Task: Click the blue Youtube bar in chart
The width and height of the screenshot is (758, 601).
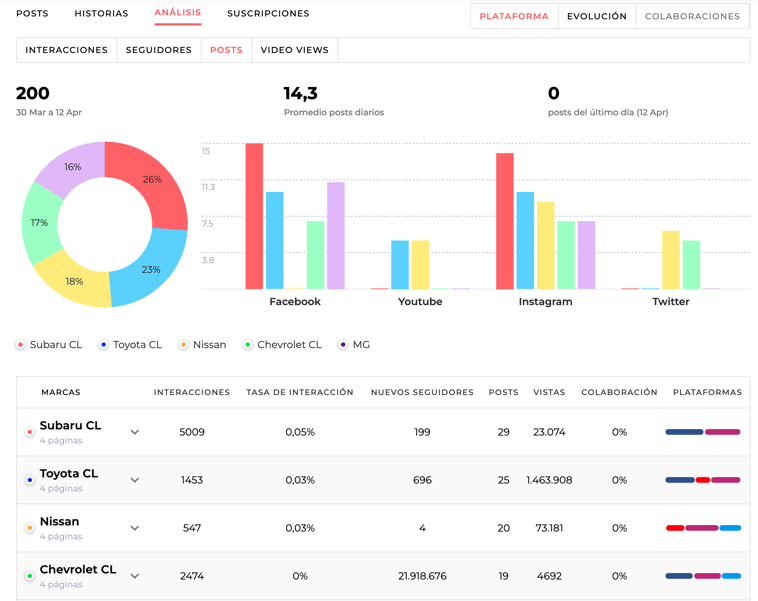Action: 400,264
